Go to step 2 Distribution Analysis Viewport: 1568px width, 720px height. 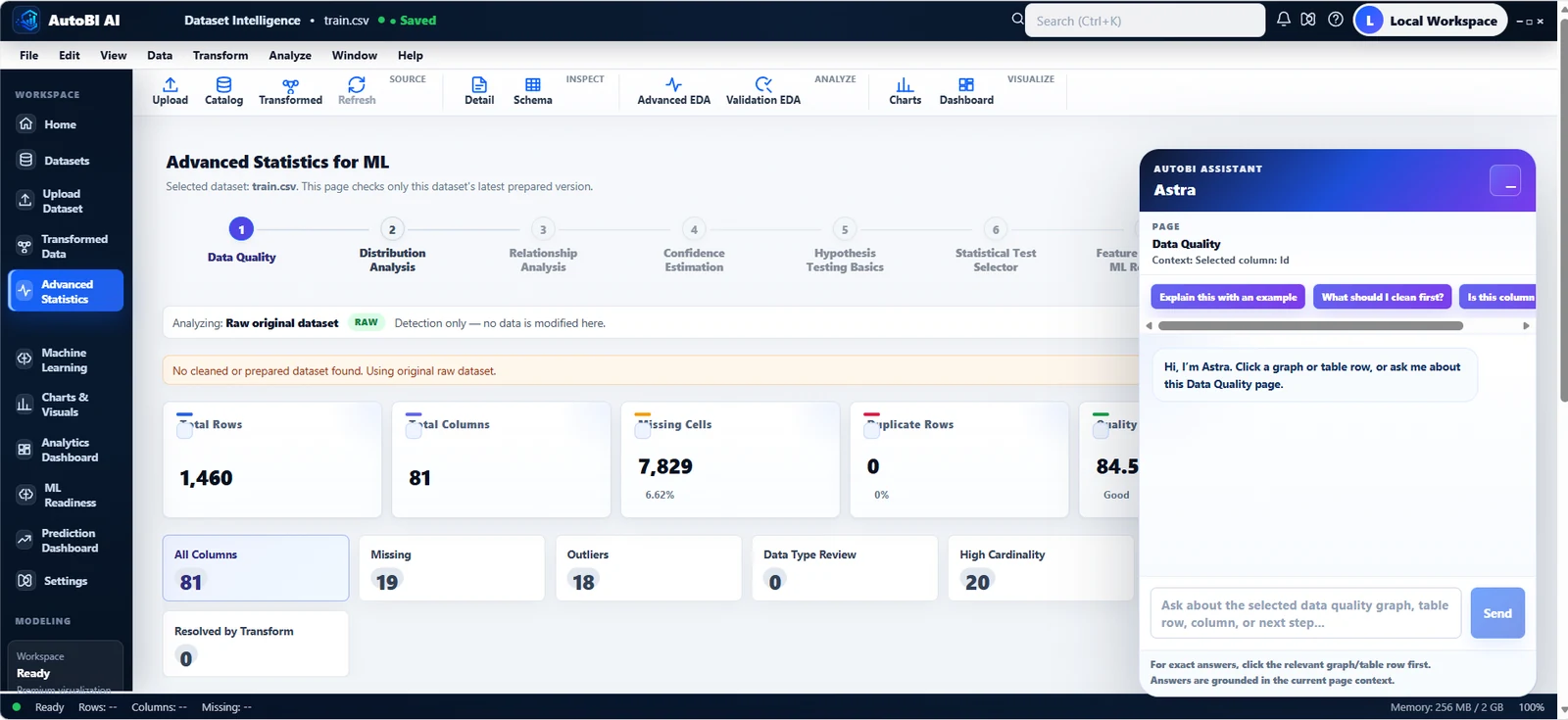coord(392,245)
